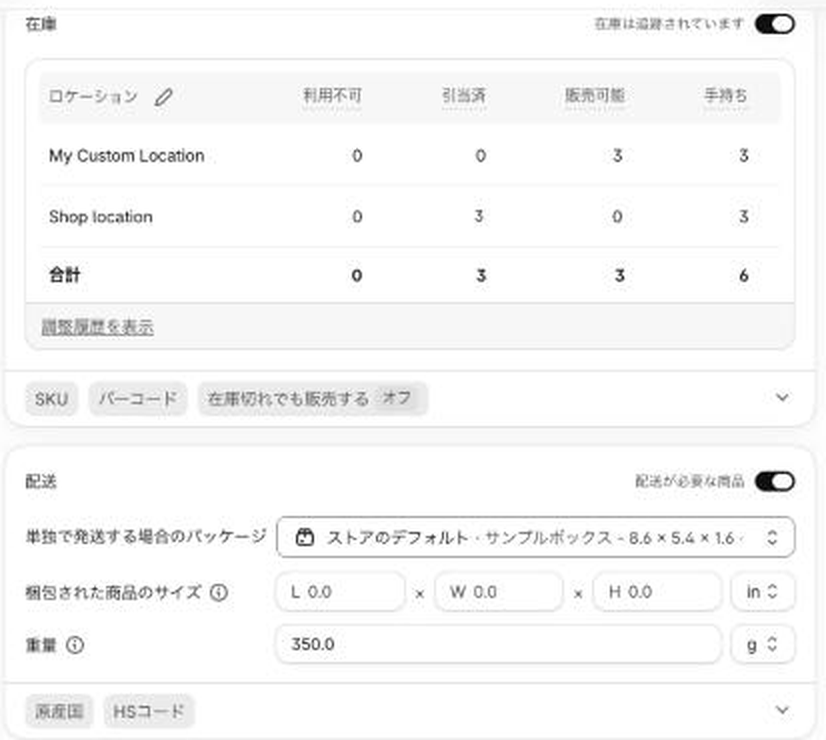This screenshot has width=826, height=740.
Task: Click Shop location's 販売可能 value 0
Action: [617, 216]
